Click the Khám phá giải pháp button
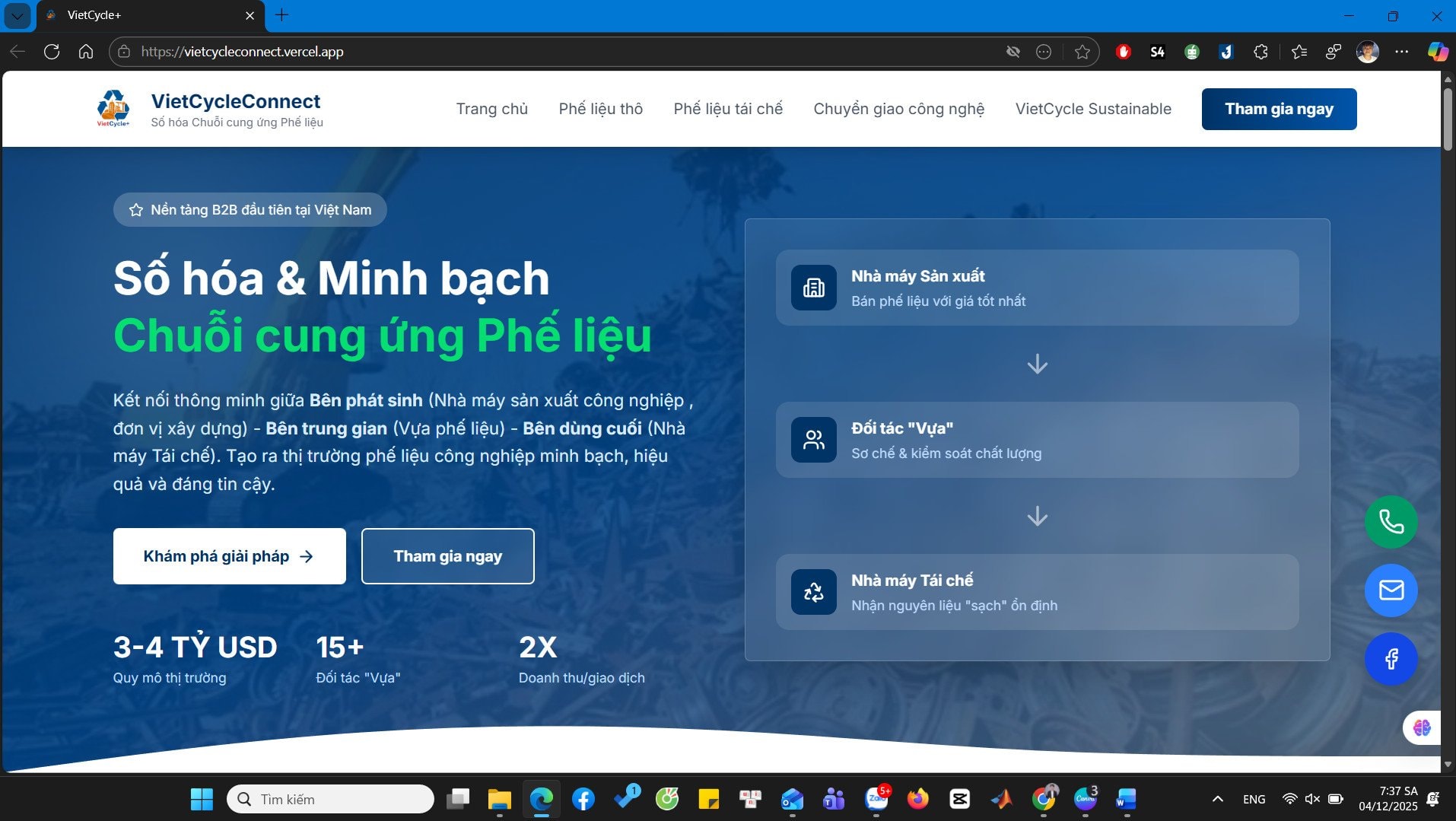 [229, 556]
